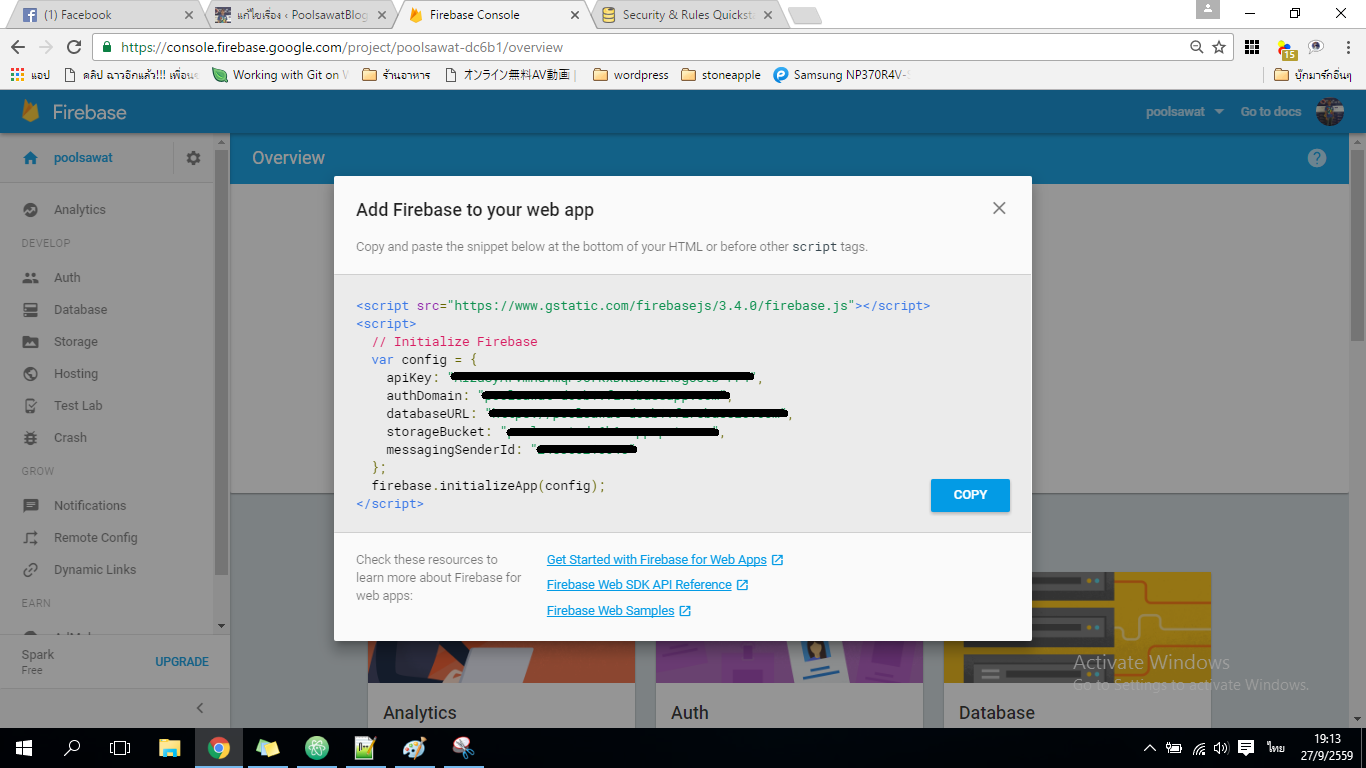
Task: Open Firebase Web Samples link
Action: point(610,611)
